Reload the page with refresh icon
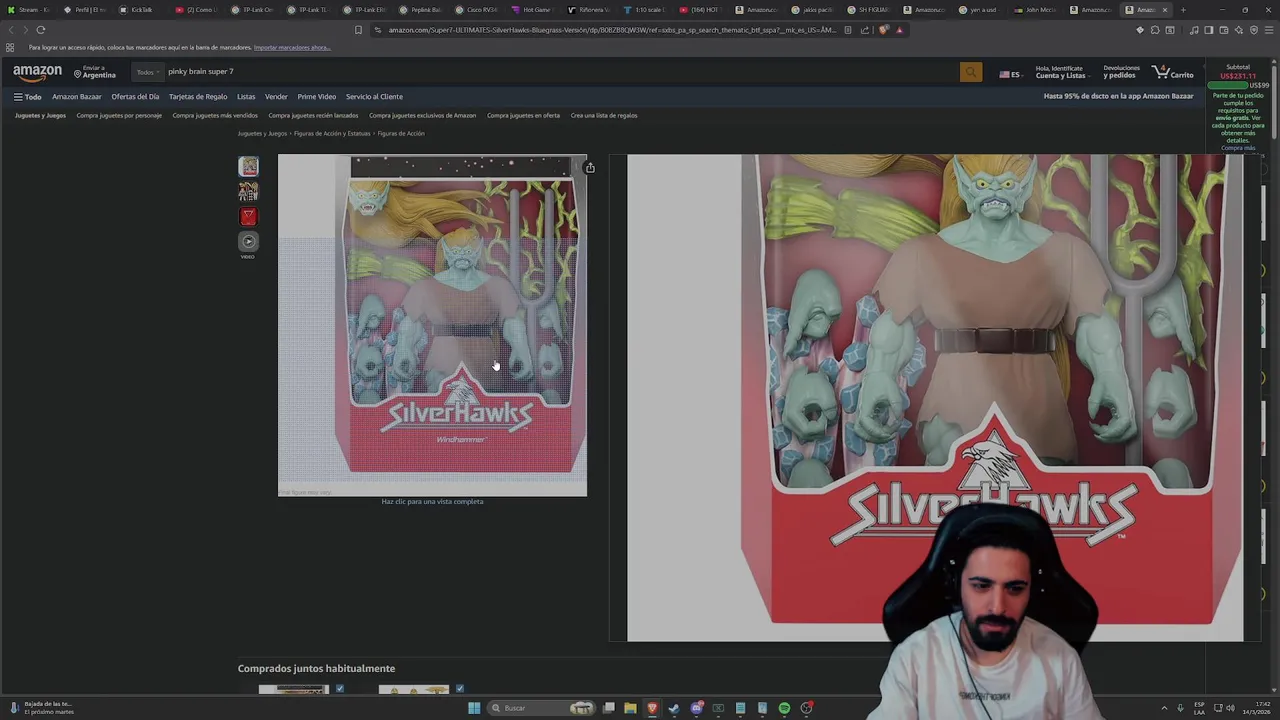 41,30
